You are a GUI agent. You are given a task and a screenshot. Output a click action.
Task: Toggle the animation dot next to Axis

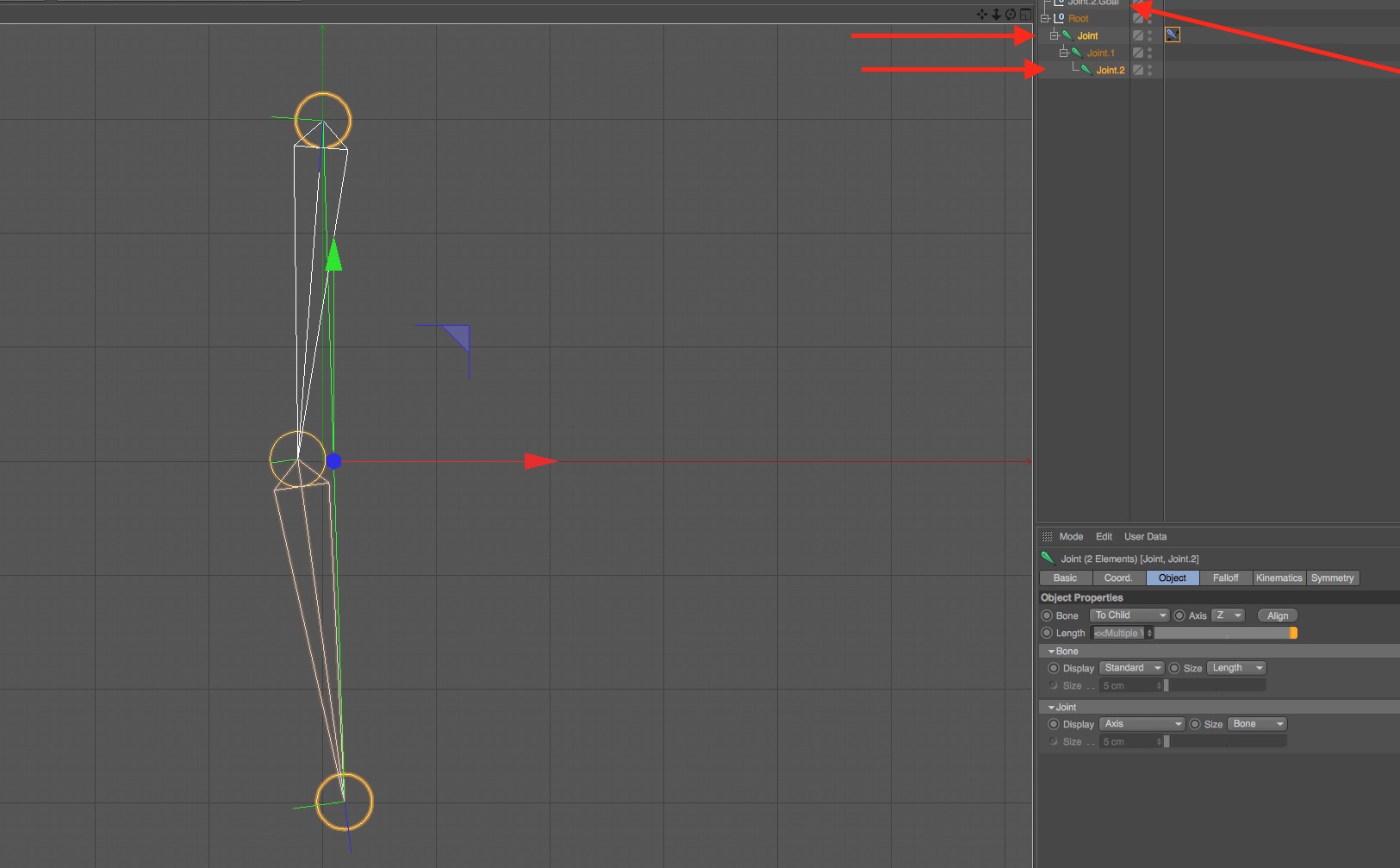1179,615
